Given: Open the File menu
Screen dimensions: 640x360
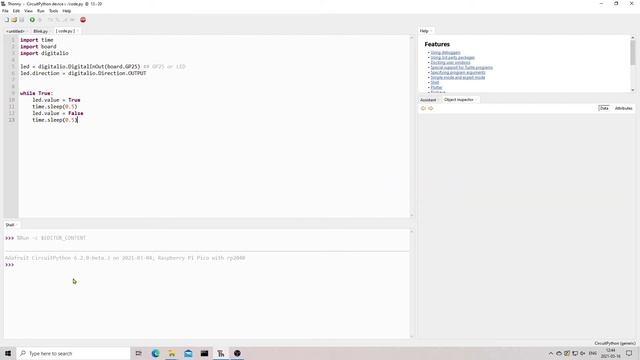Looking at the screenshot, I should 5,11.
